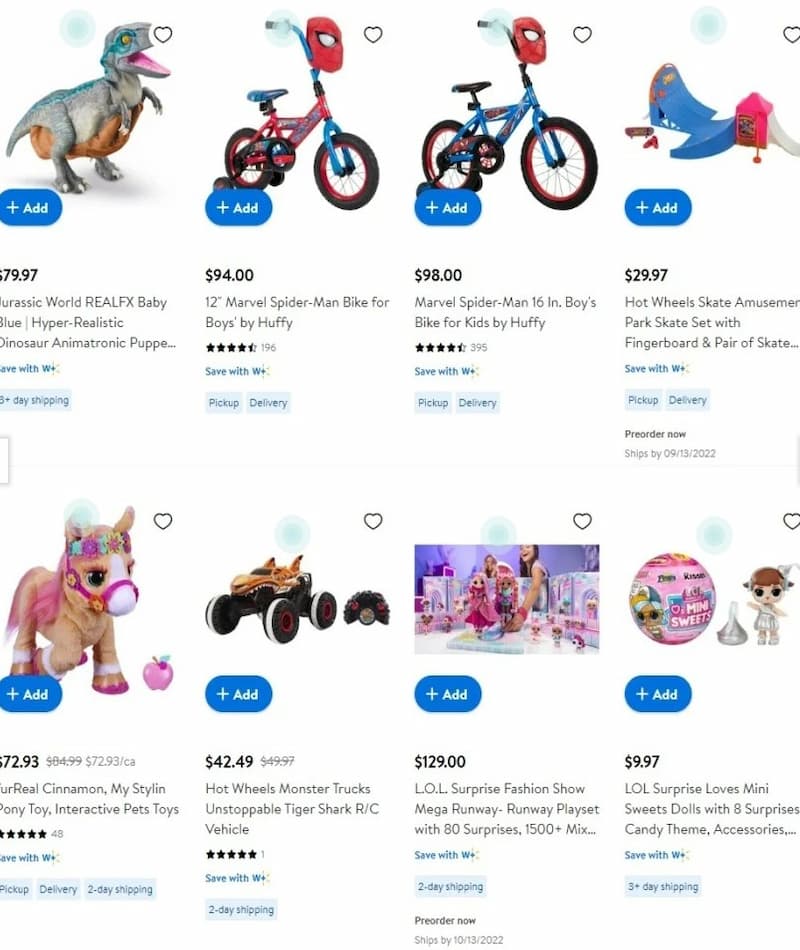View the L.O.L. Surprise playset image
Viewport: 800px width, 950px height.
[x=507, y=599]
